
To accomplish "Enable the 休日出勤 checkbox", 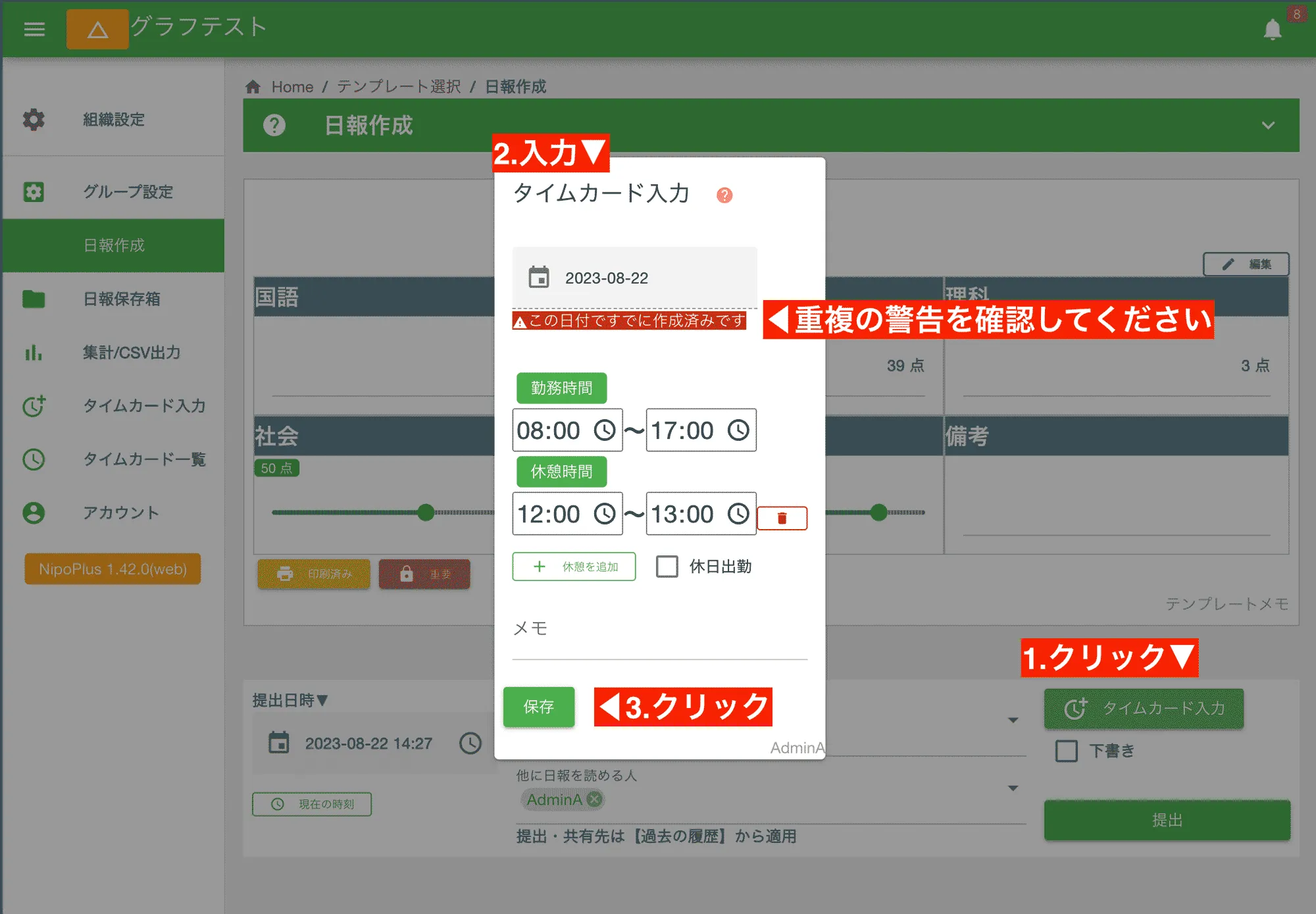I will pyautogui.click(x=667, y=567).
